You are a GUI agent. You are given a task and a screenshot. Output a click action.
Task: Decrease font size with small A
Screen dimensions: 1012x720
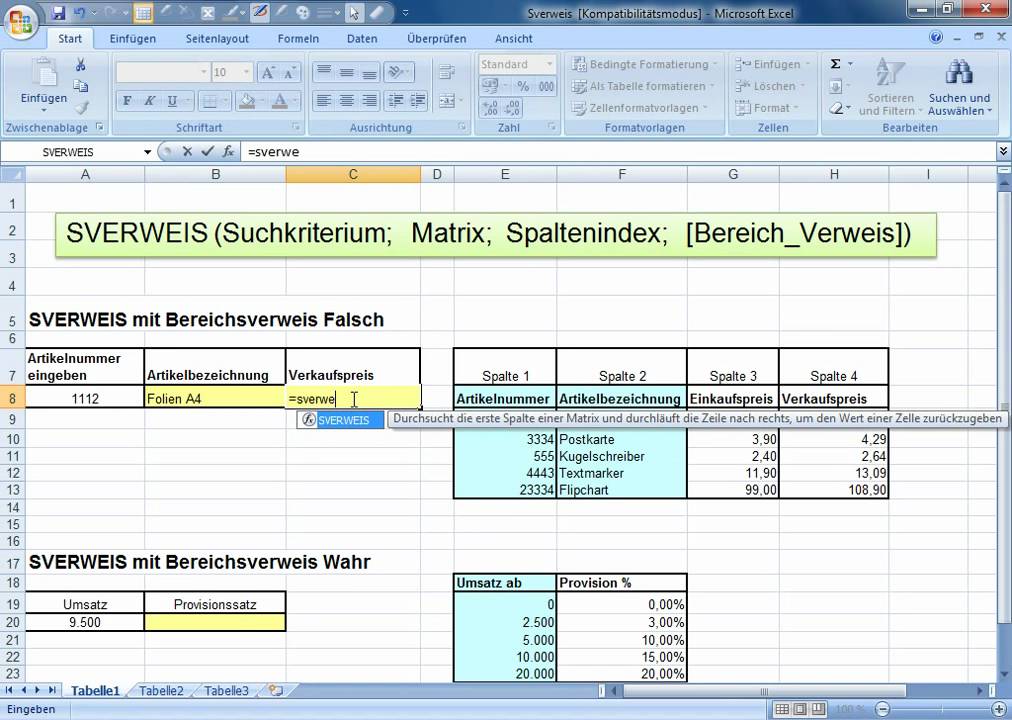(x=290, y=72)
